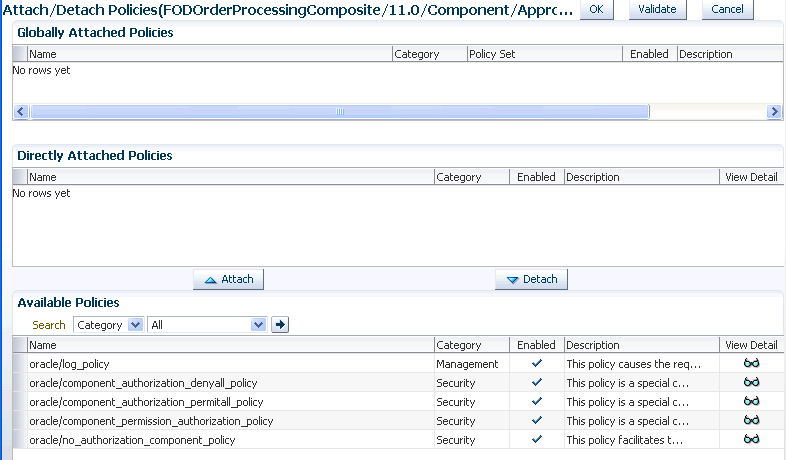Open glasses icon for component_authorization_denyall_policy
The height and width of the screenshot is (460, 786).
(x=751, y=382)
